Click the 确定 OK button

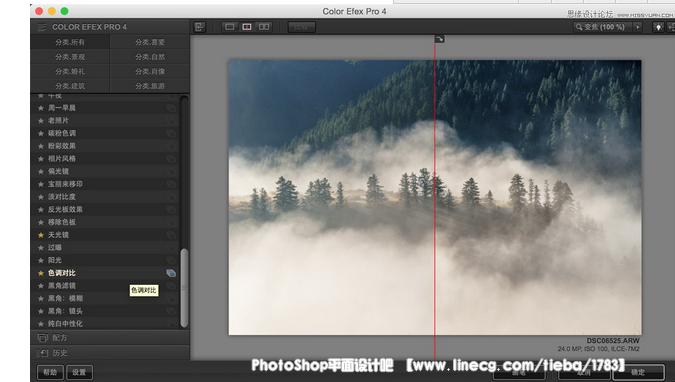pos(638,372)
